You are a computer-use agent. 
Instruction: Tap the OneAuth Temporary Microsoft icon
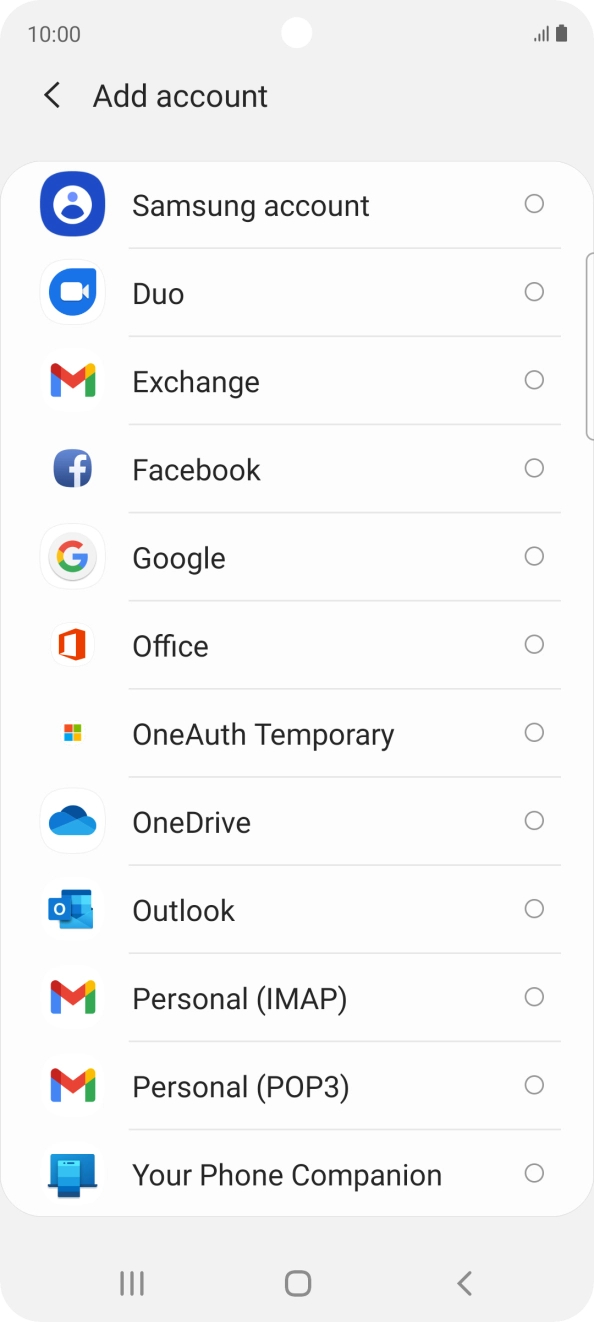pos(72,733)
